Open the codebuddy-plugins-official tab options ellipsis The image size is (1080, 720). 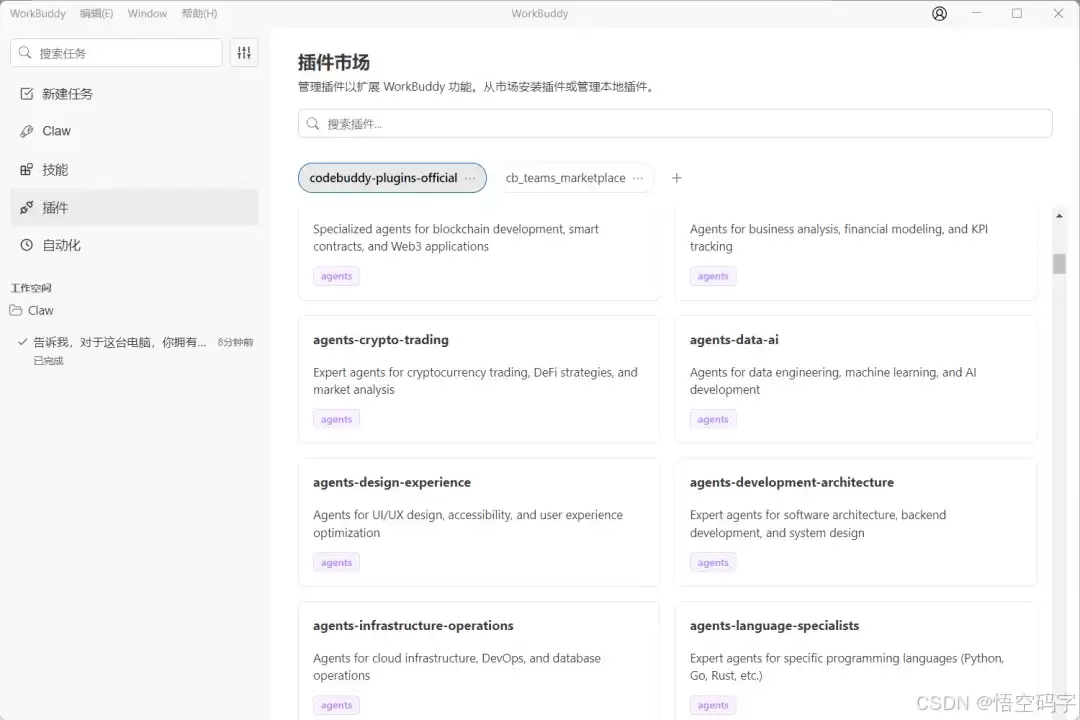click(x=471, y=178)
